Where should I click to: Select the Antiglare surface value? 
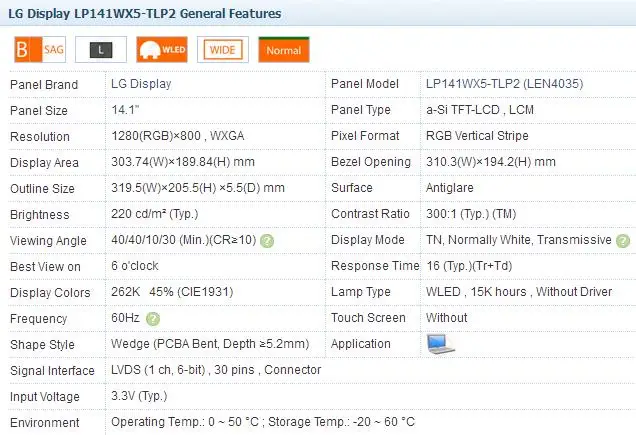[x=449, y=188]
